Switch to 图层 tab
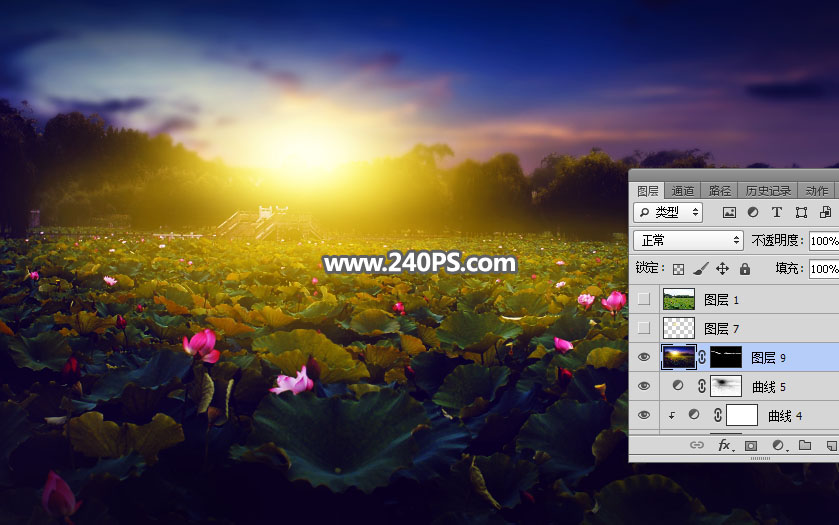This screenshot has height=525, width=839. tap(647, 191)
